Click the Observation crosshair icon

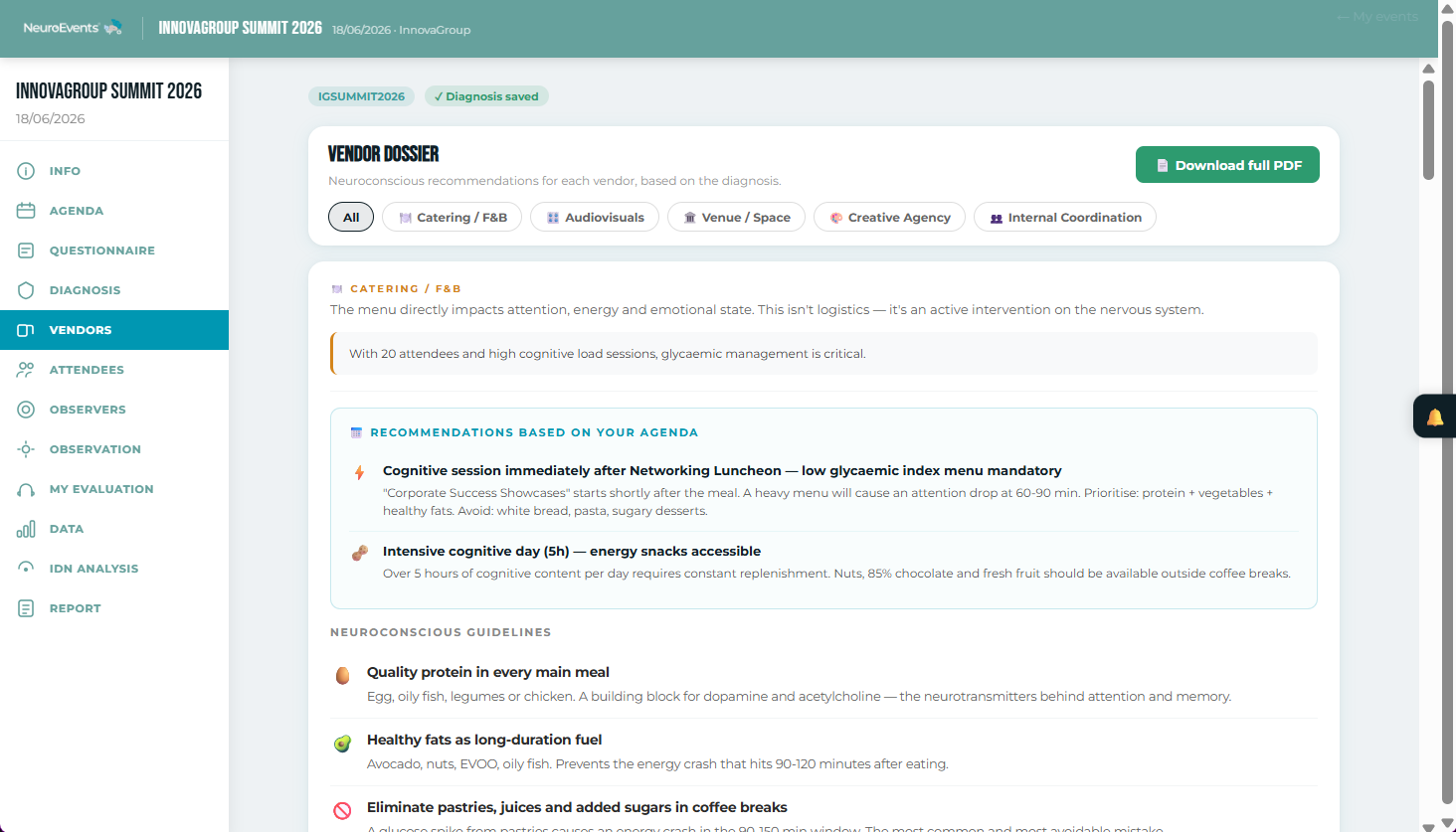point(26,449)
